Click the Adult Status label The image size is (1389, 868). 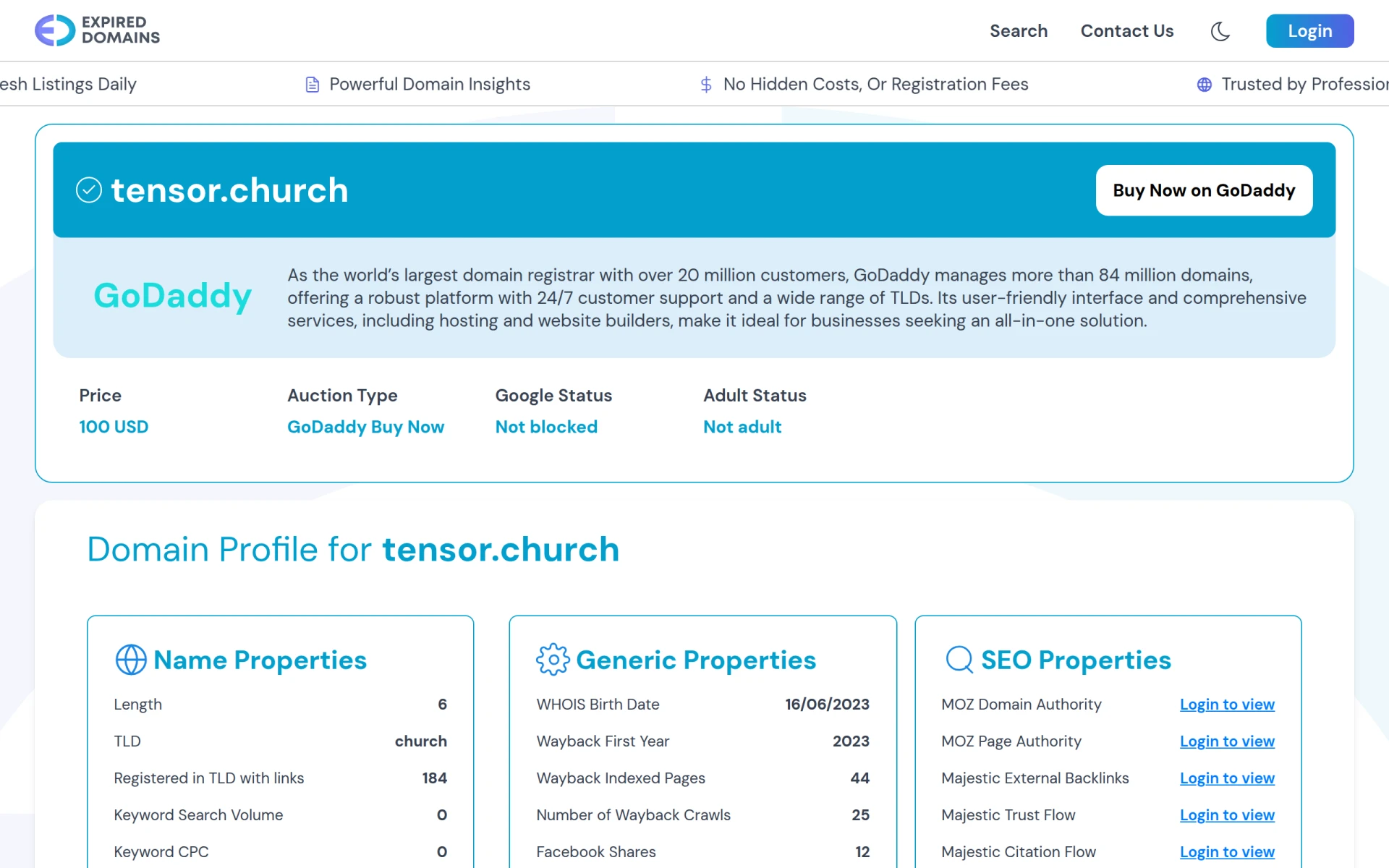[755, 396]
